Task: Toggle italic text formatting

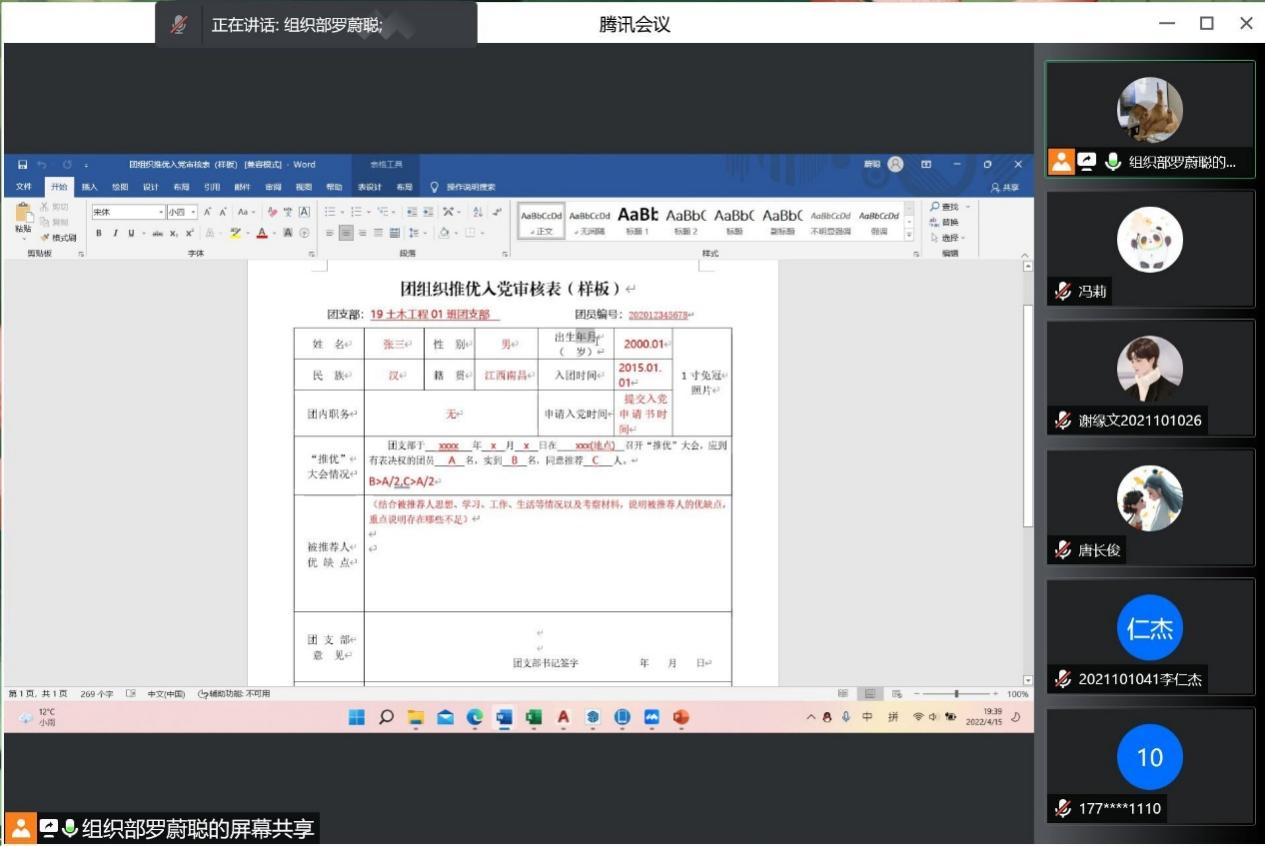Action: 115,233
